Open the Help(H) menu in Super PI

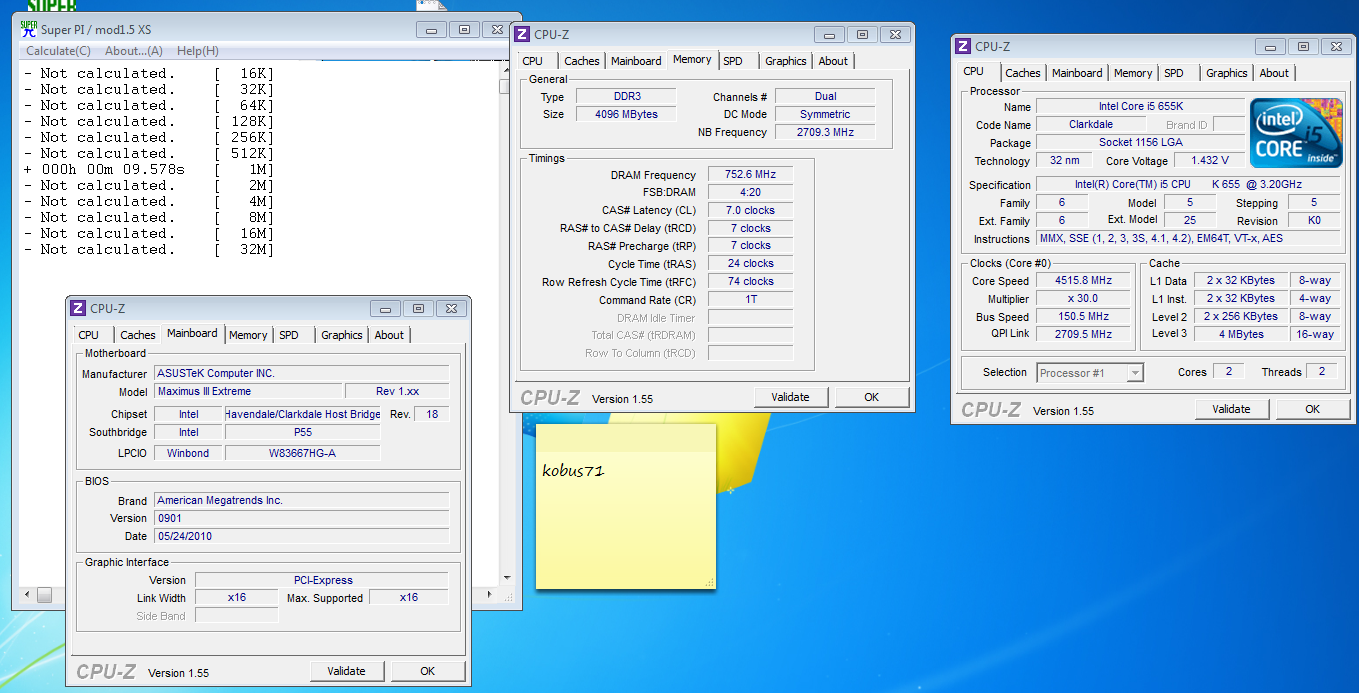coord(197,51)
